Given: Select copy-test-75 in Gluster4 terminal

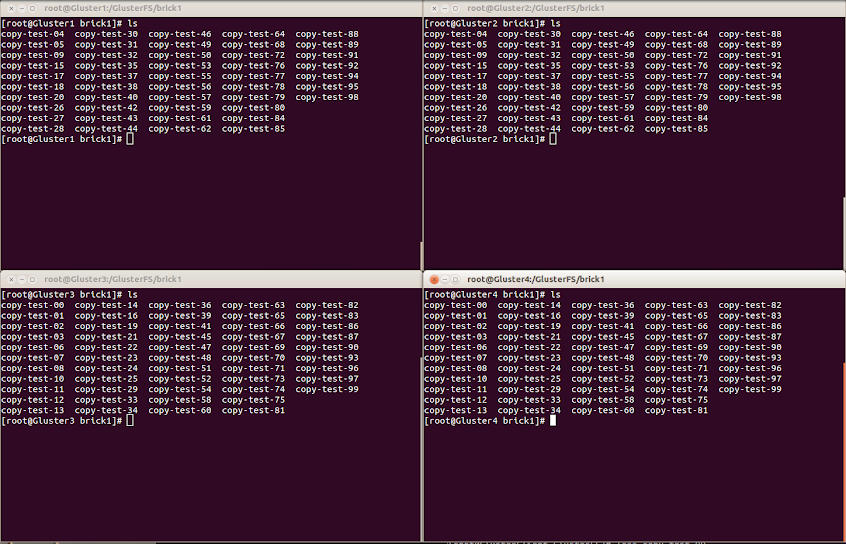Looking at the screenshot, I should pos(677,401).
